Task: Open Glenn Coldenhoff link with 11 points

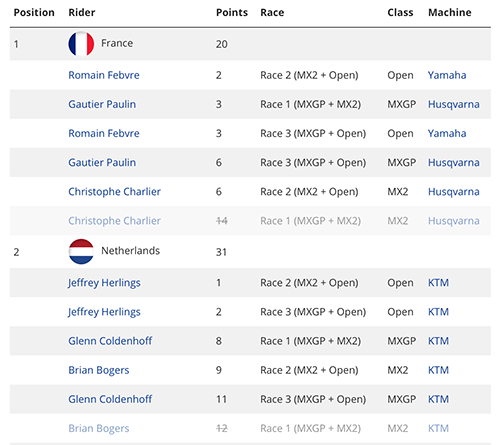Action: [110, 399]
